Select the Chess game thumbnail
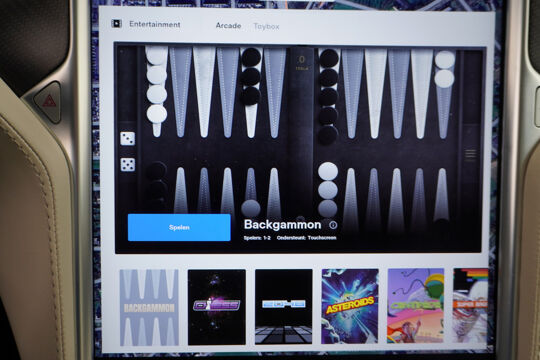 pos(217,307)
